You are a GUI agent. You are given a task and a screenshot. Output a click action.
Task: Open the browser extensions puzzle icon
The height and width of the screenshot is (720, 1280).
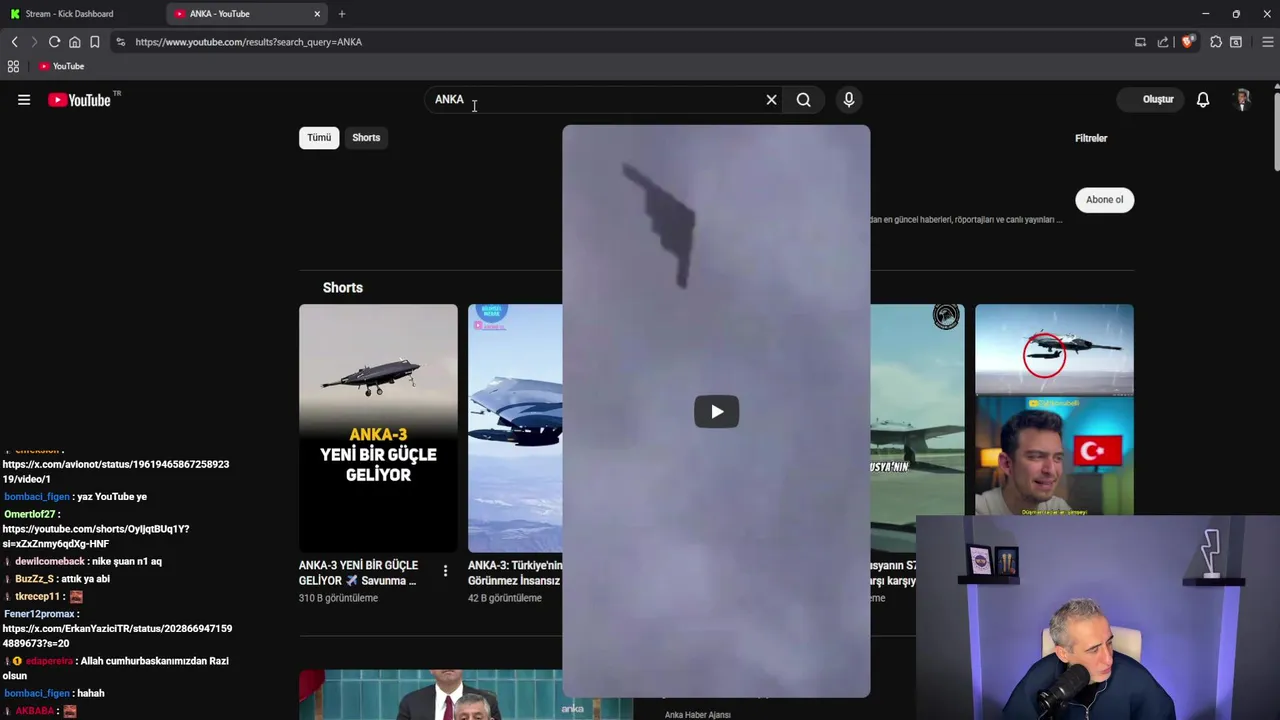(x=1216, y=42)
